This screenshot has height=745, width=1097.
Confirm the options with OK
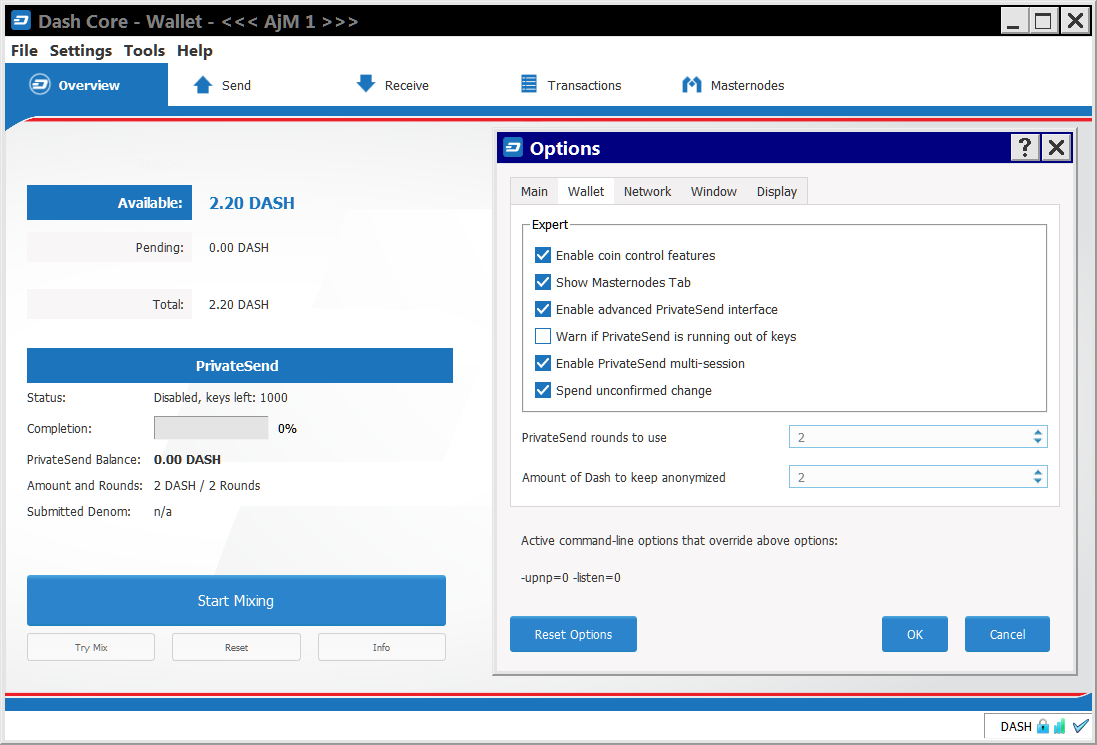(914, 634)
